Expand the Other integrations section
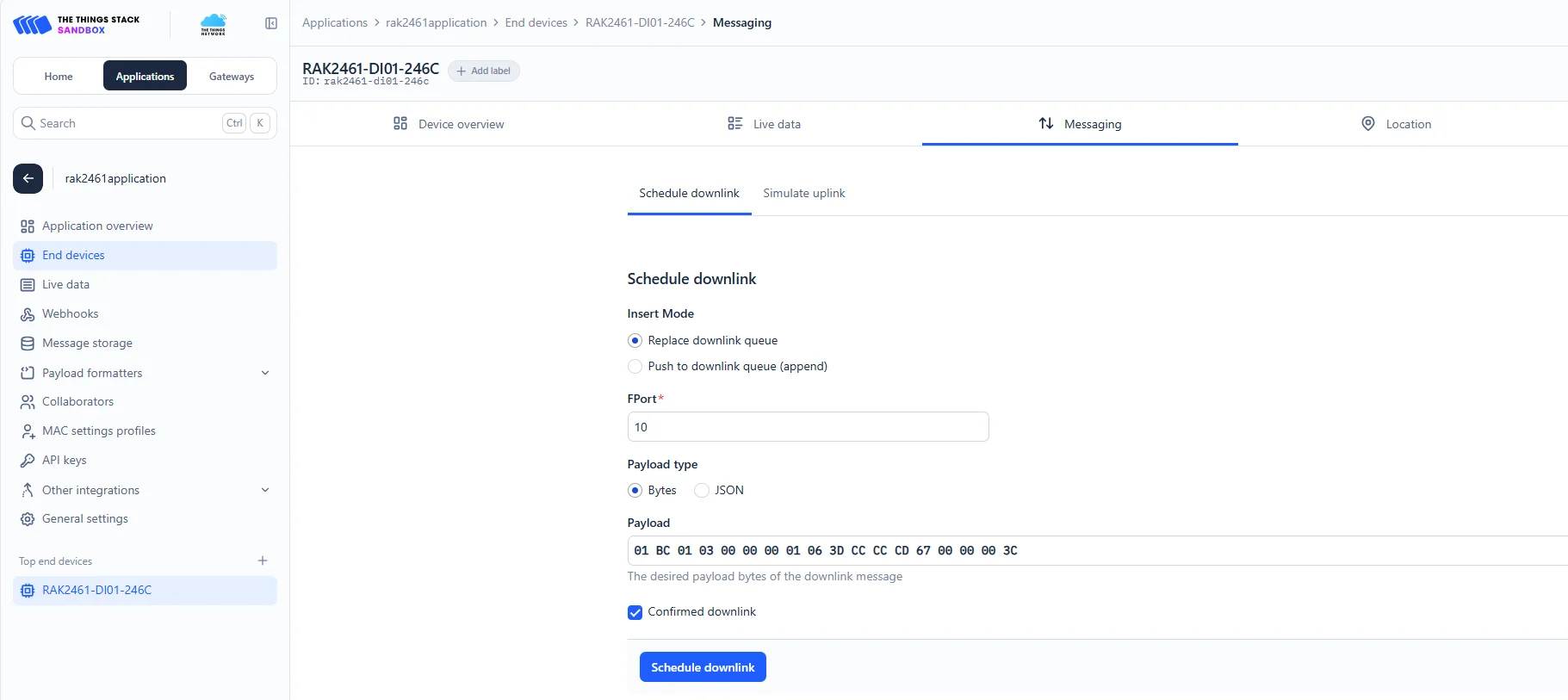Image resolution: width=1568 pixels, height=700 pixels. tap(145, 490)
